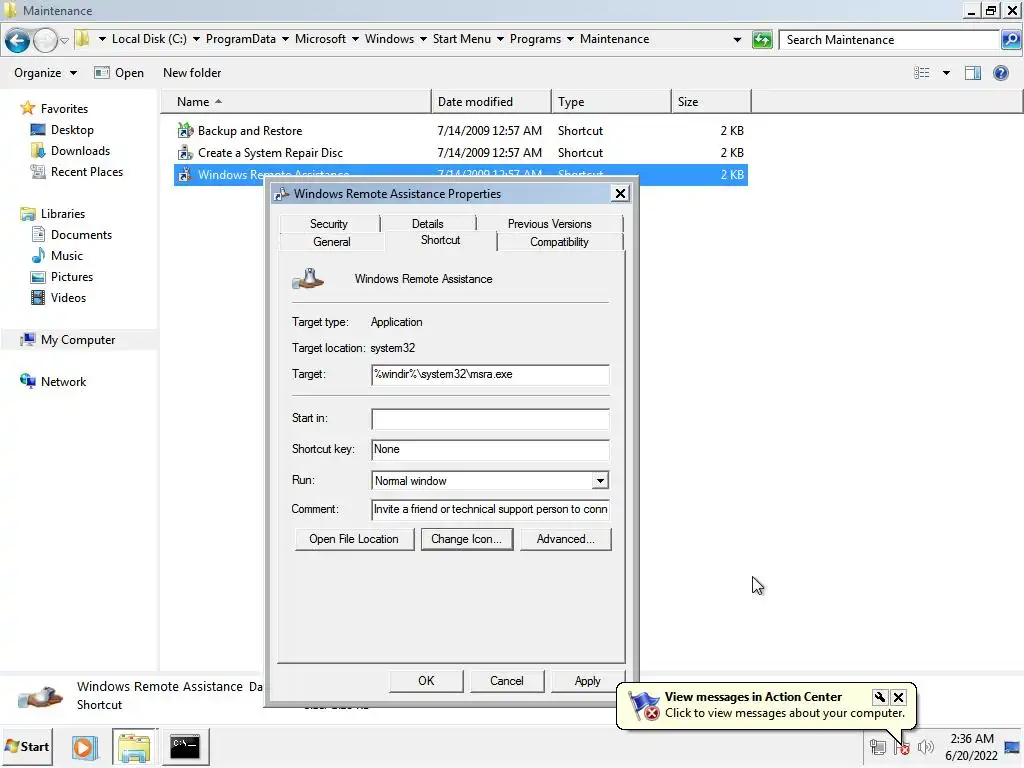
Task: Open Command Prompt from taskbar
Action: point(185,746)
